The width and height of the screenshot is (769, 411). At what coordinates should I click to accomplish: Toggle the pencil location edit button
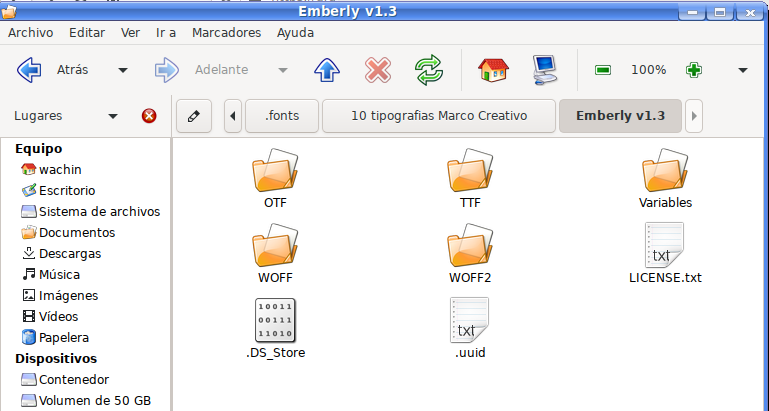coord(194,116)
